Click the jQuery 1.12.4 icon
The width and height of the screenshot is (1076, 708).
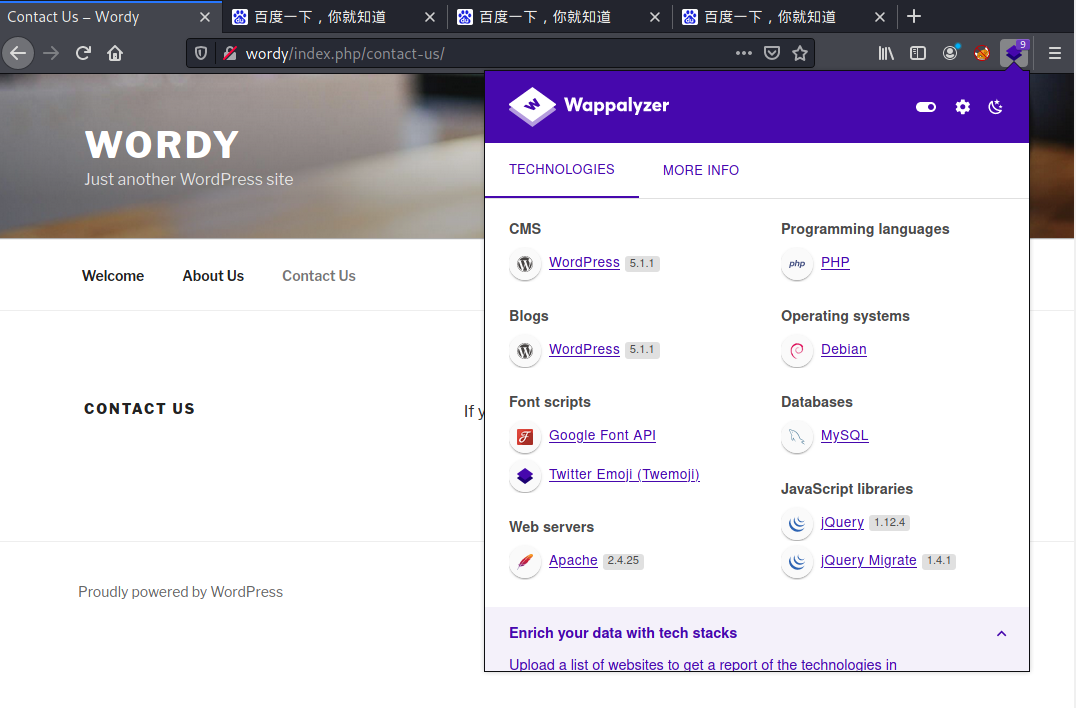[797, 523]
